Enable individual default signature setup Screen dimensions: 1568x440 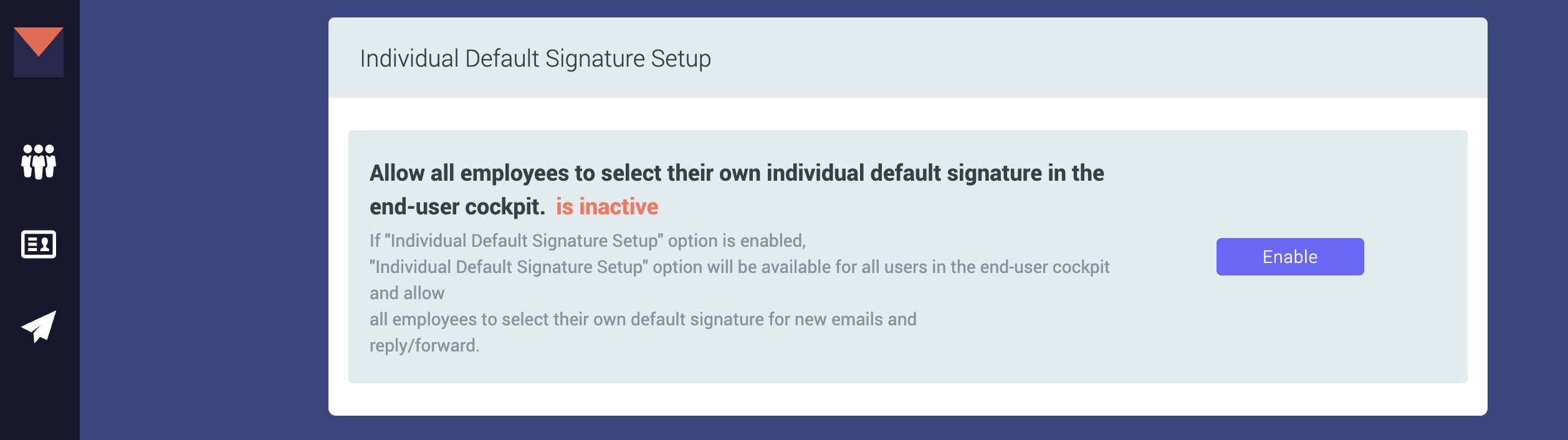tap(1290, 257)
